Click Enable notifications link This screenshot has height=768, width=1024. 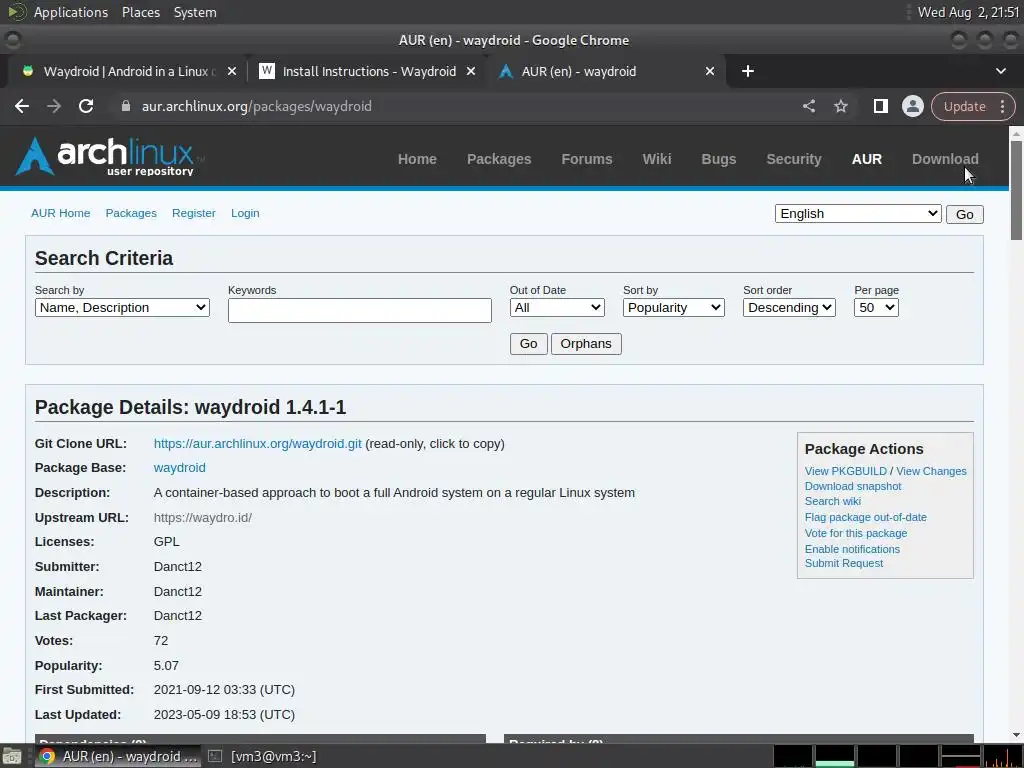(x=852, y=549)
